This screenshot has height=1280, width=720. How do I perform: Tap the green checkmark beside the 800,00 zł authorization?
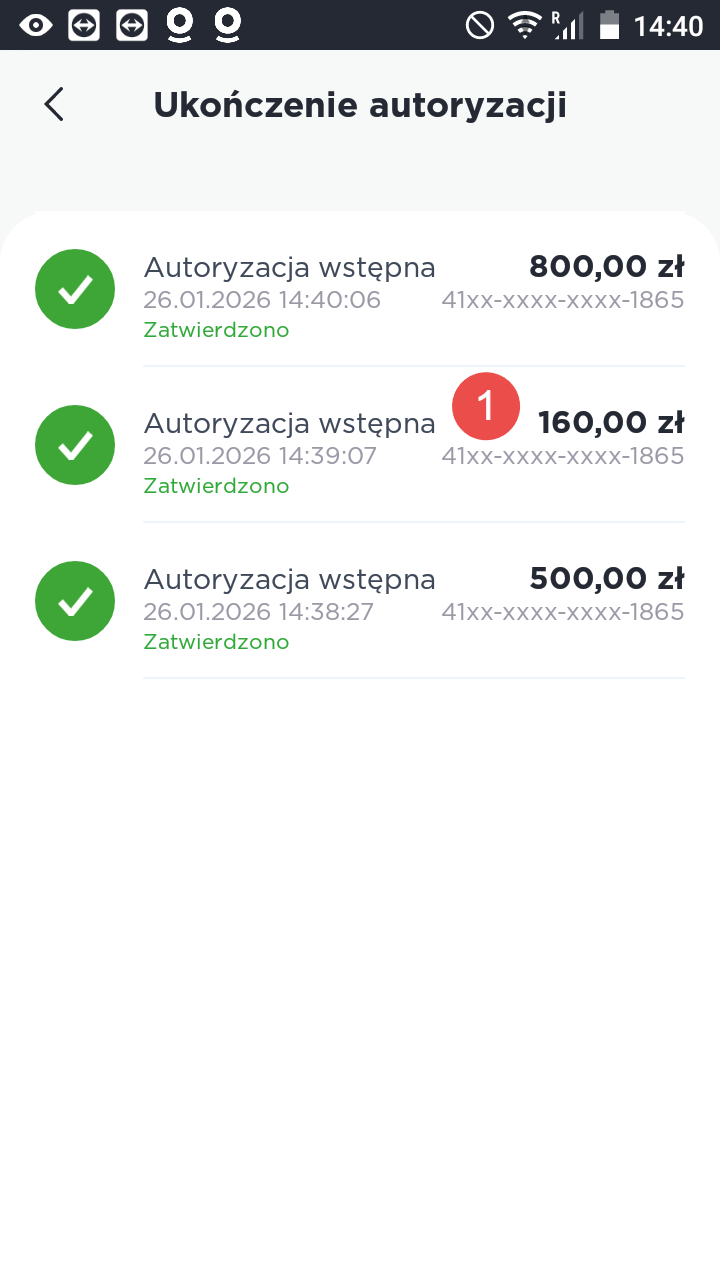(75, 289)
